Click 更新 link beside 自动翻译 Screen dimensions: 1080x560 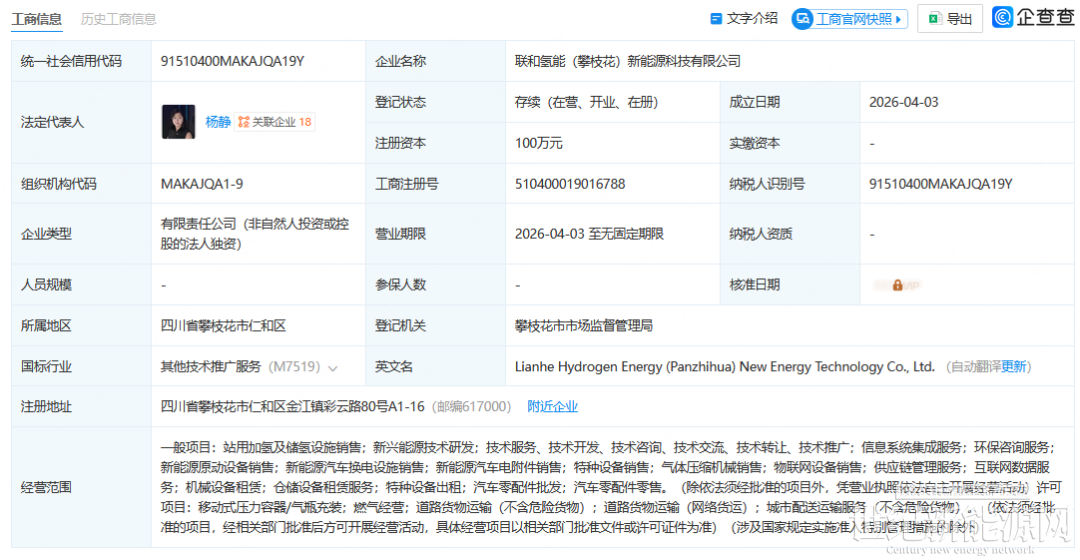click(x=1015, y=367)
